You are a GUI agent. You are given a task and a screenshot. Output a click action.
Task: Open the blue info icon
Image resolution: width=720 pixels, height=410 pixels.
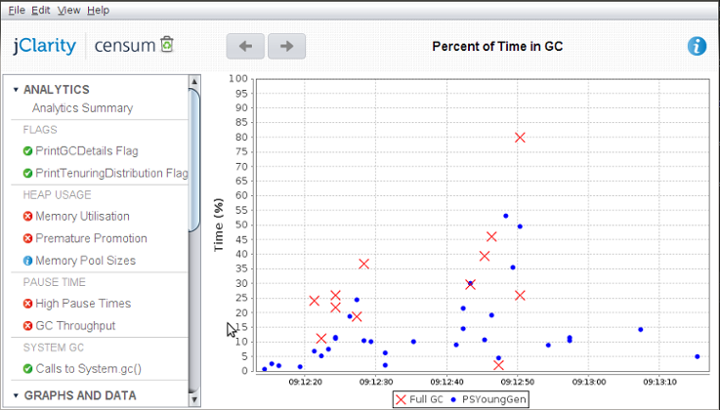pyautogui.click(x=697, y=46)
